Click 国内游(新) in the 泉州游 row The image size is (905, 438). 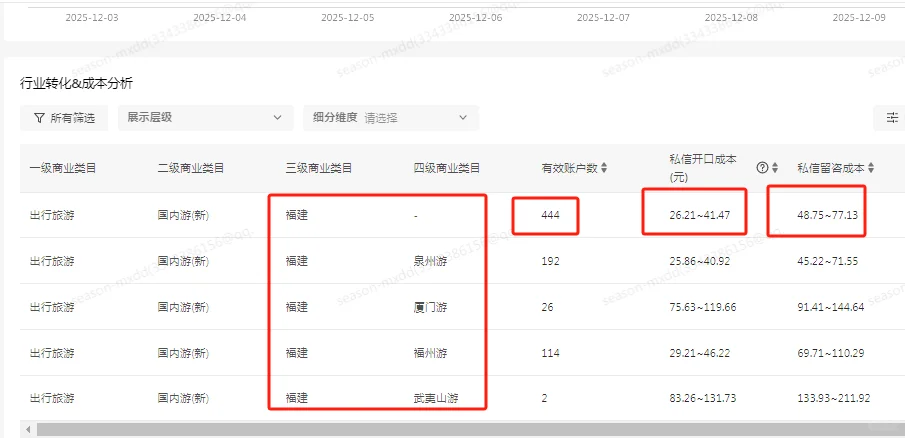click(x=184, y=261)
